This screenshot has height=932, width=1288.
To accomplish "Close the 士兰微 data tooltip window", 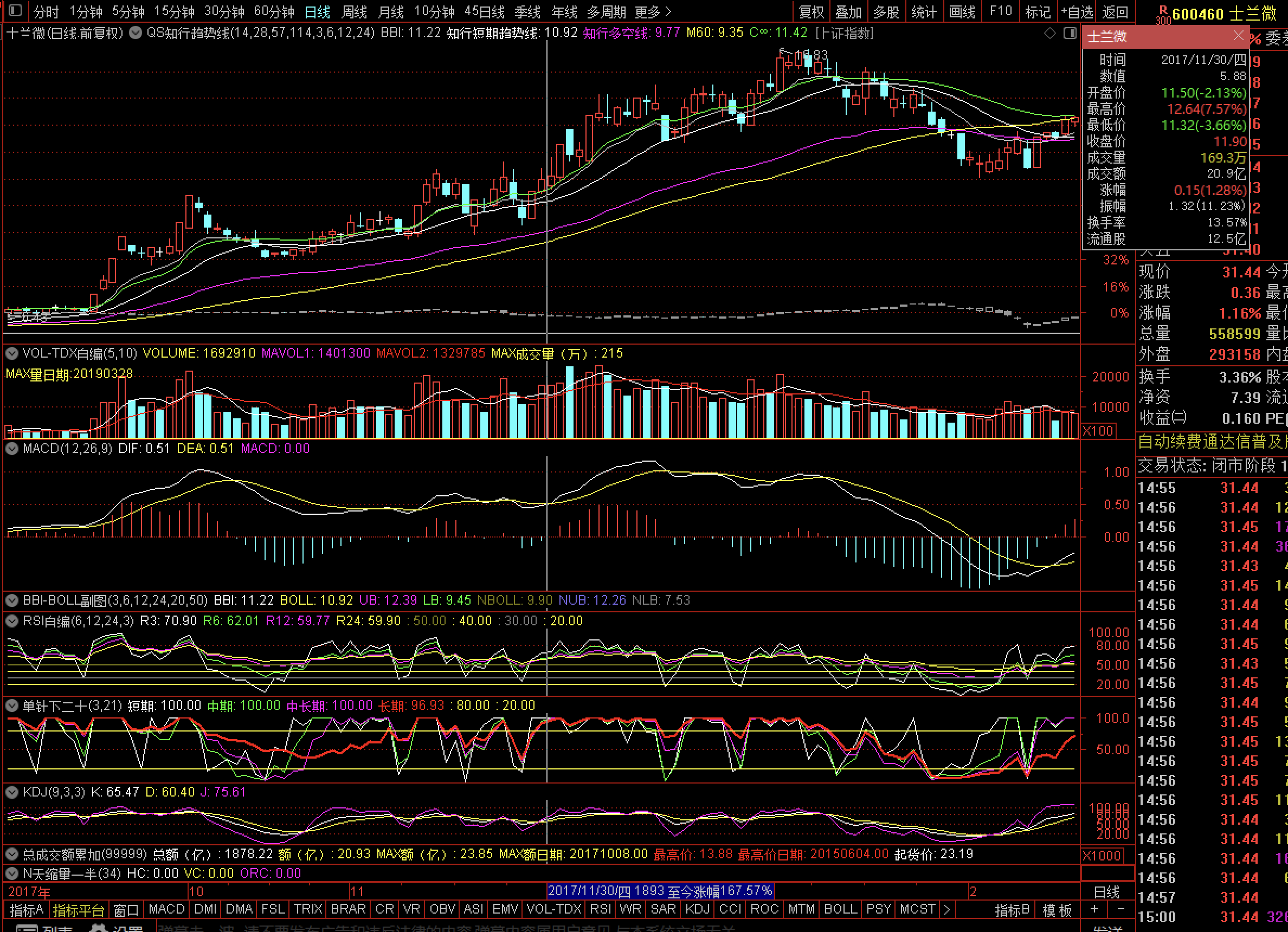I will [x=1239, y=36].
